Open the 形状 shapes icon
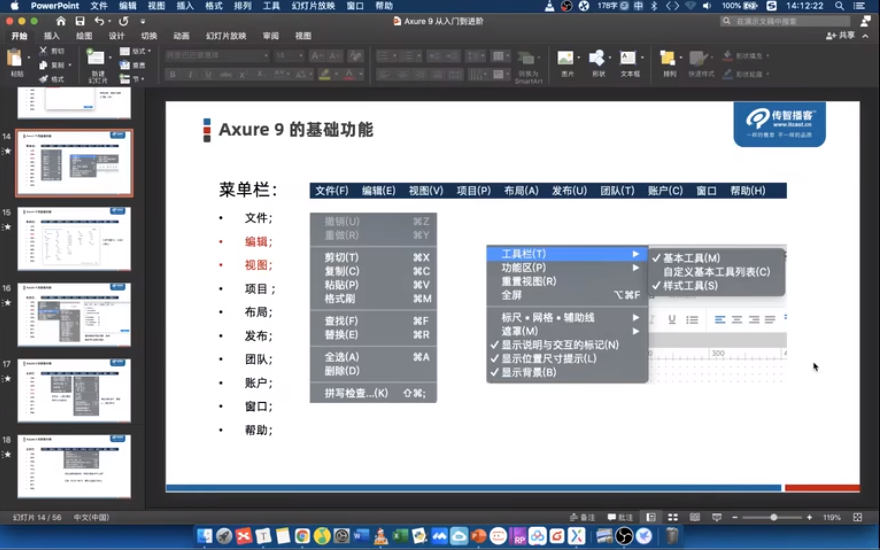The image size is (880, 550). click(598, 60)
